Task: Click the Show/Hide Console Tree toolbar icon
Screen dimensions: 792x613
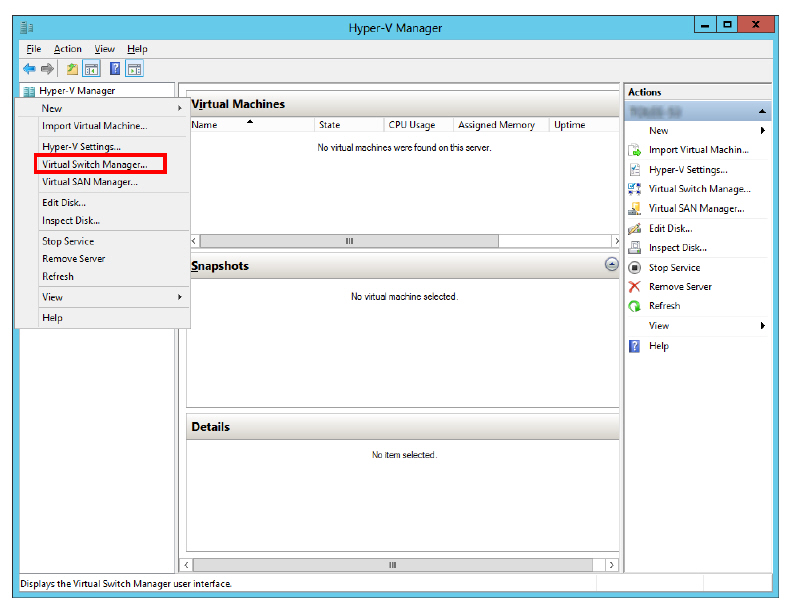Action: click(91, 69)
